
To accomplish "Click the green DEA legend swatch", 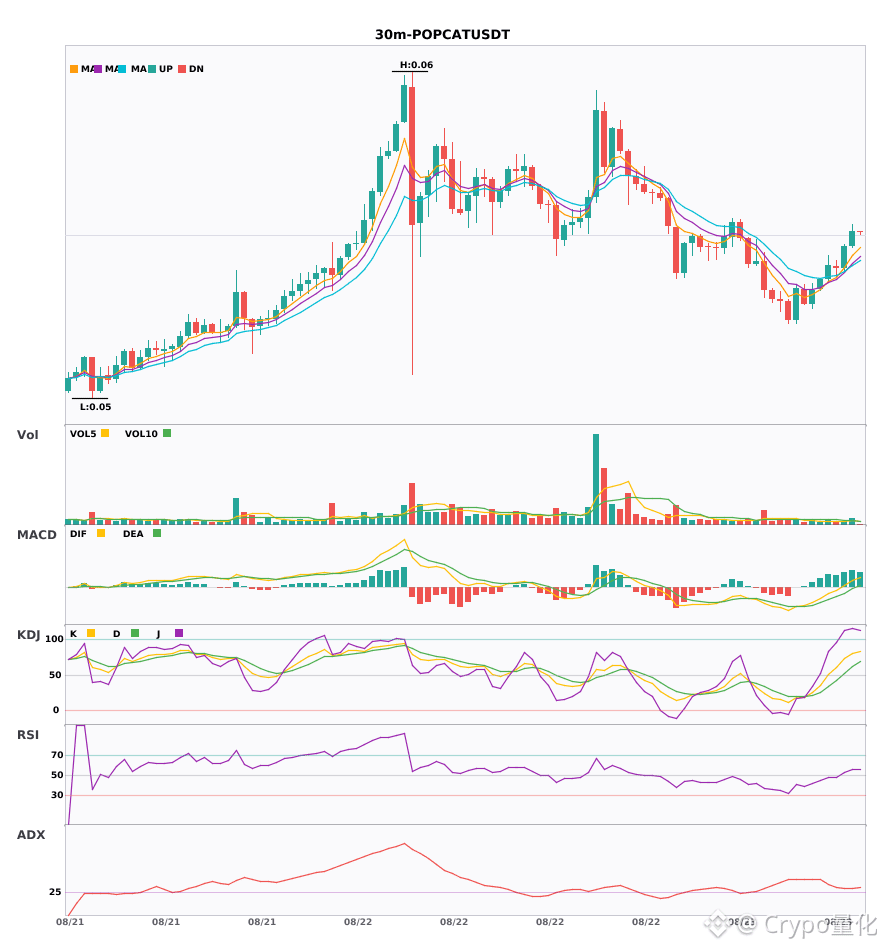I will point(157,533).
